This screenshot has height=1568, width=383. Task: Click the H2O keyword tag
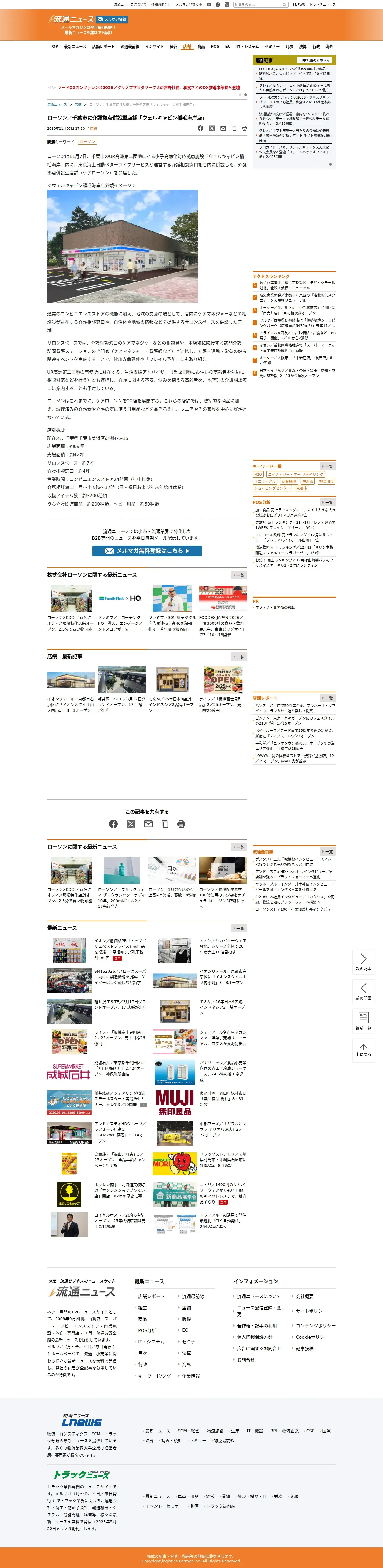(x=258, y=474)
